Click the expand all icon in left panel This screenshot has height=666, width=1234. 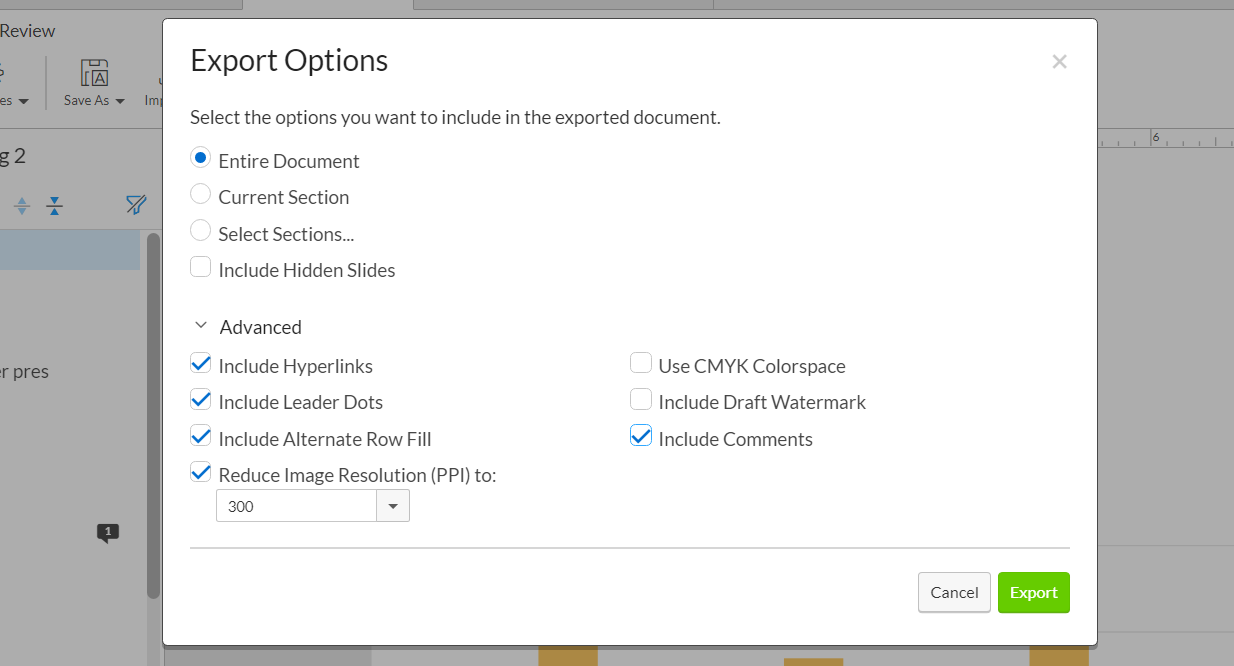[x=22, y=206]
